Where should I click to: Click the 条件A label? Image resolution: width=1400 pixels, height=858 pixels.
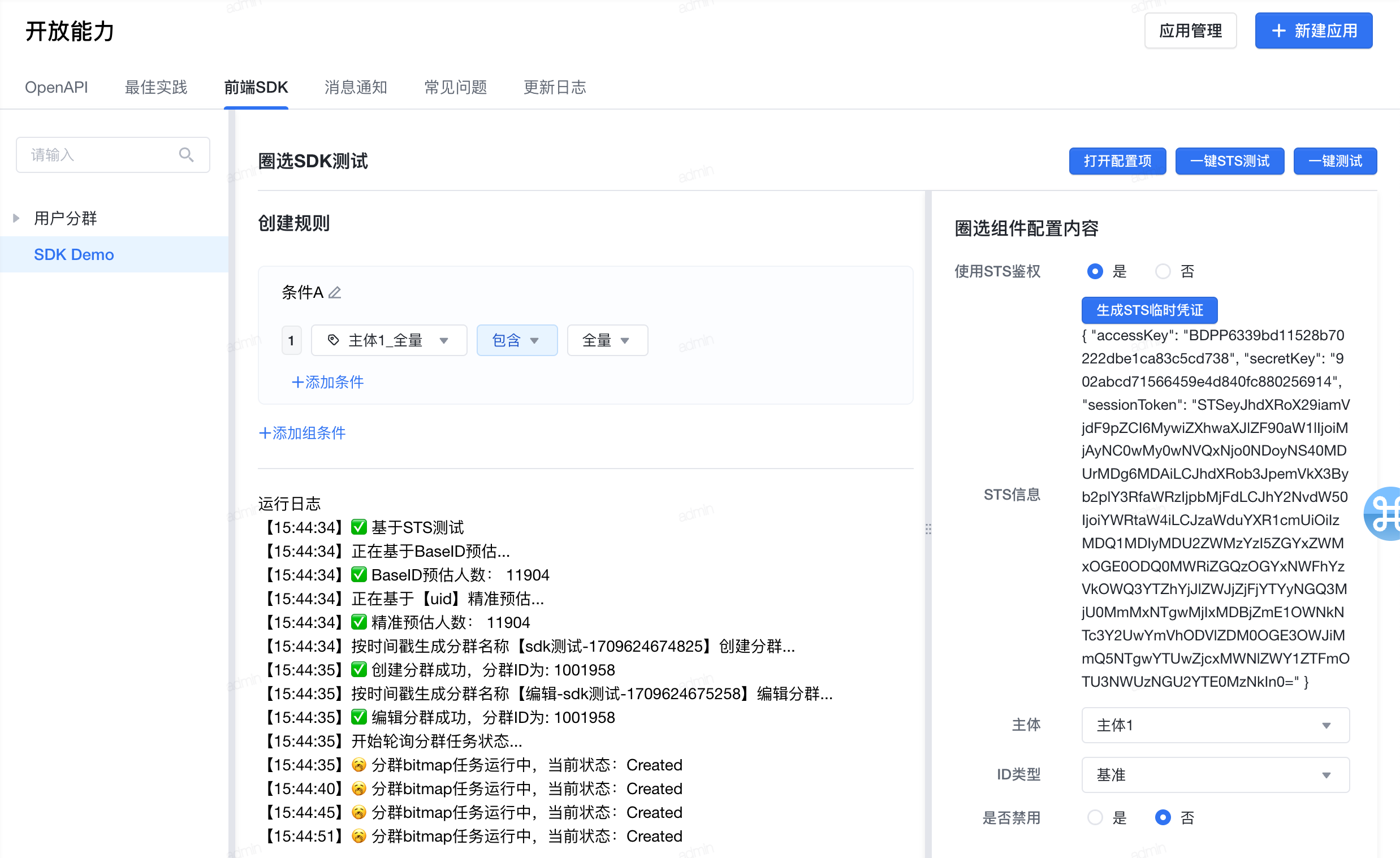click(303, 292)
